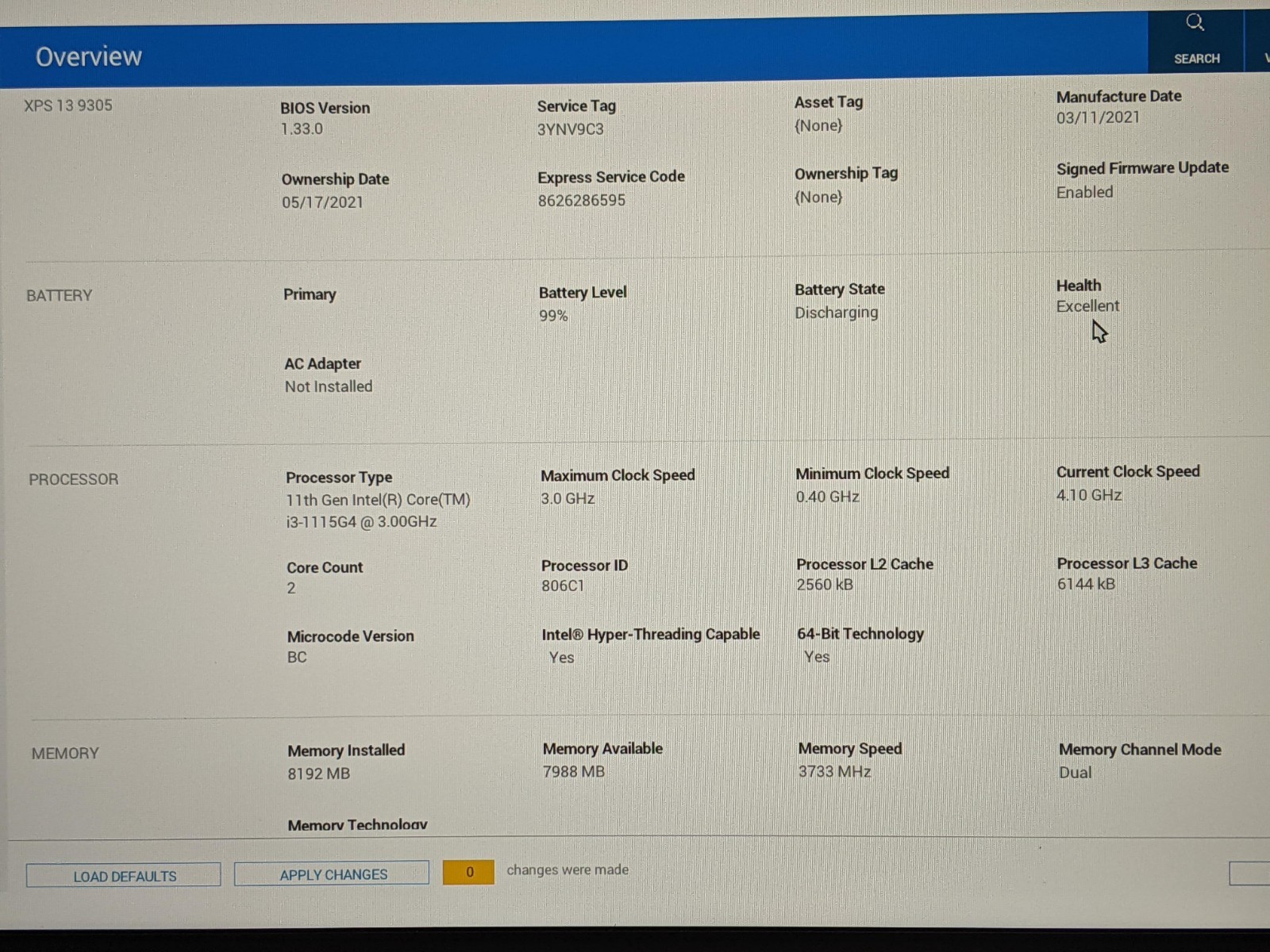Click the 'Ownership Tag' label
Viewport: 1270px width, 952px height.
(x=846, y=174)
